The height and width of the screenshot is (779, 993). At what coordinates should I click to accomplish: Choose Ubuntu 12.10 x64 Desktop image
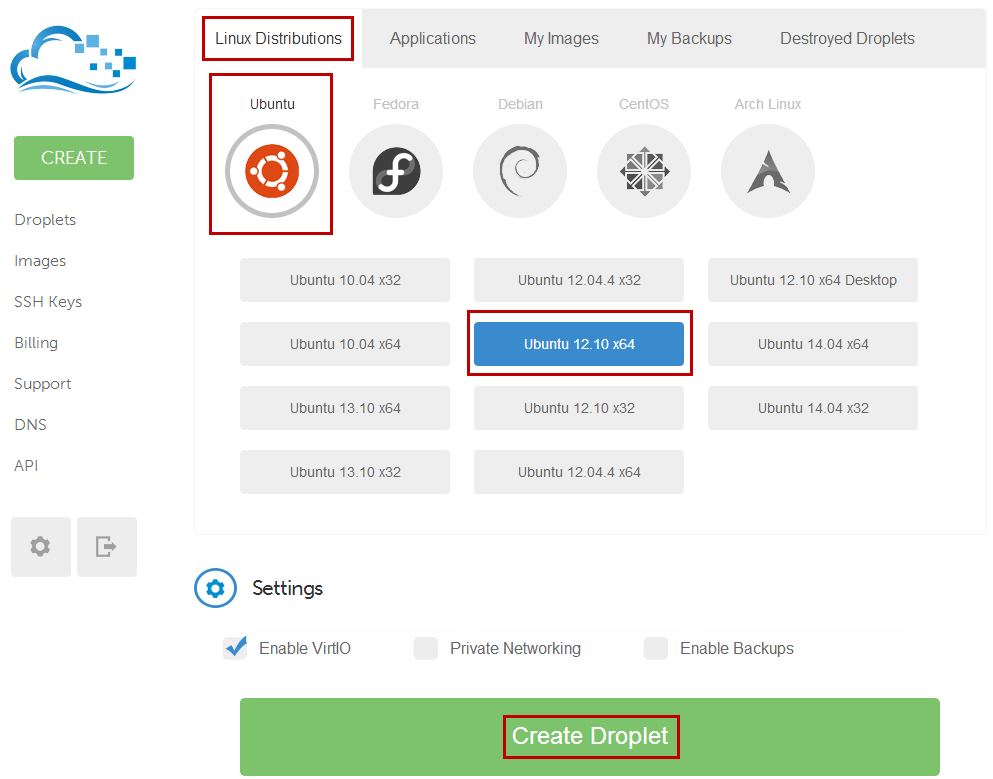[813, 280]
